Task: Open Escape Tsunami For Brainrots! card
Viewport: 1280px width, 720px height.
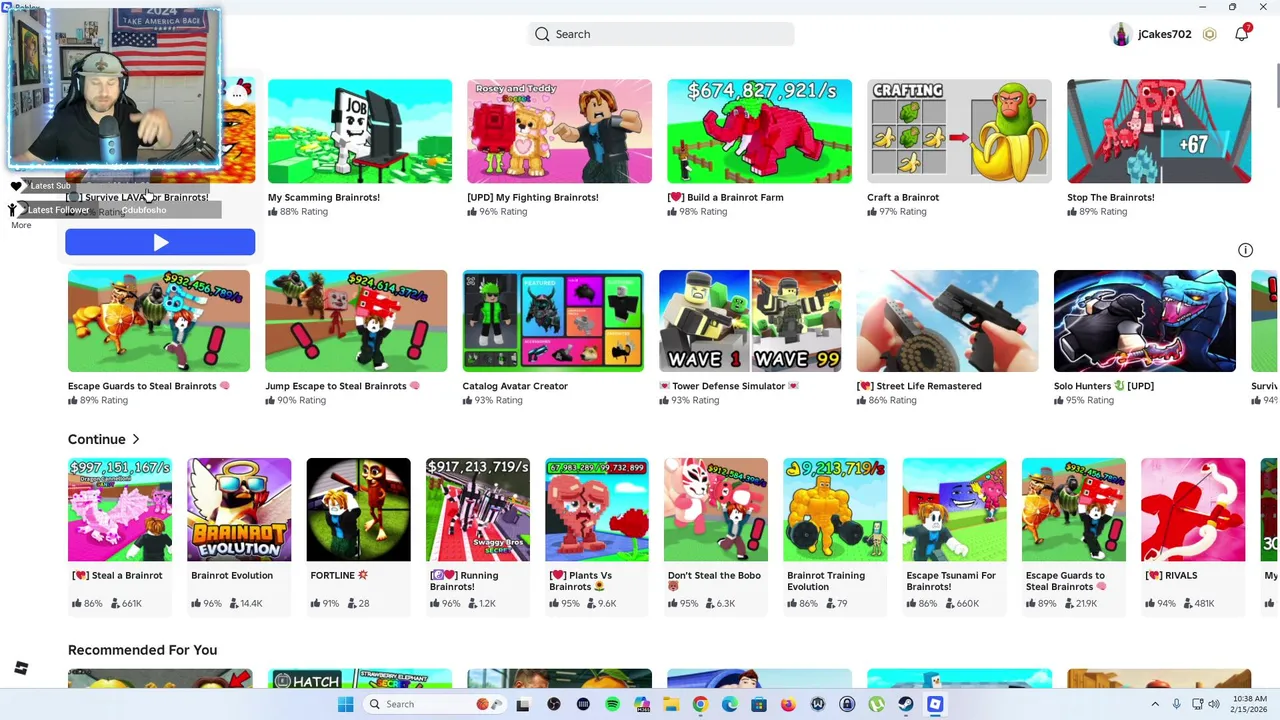Action: [954, 510]
